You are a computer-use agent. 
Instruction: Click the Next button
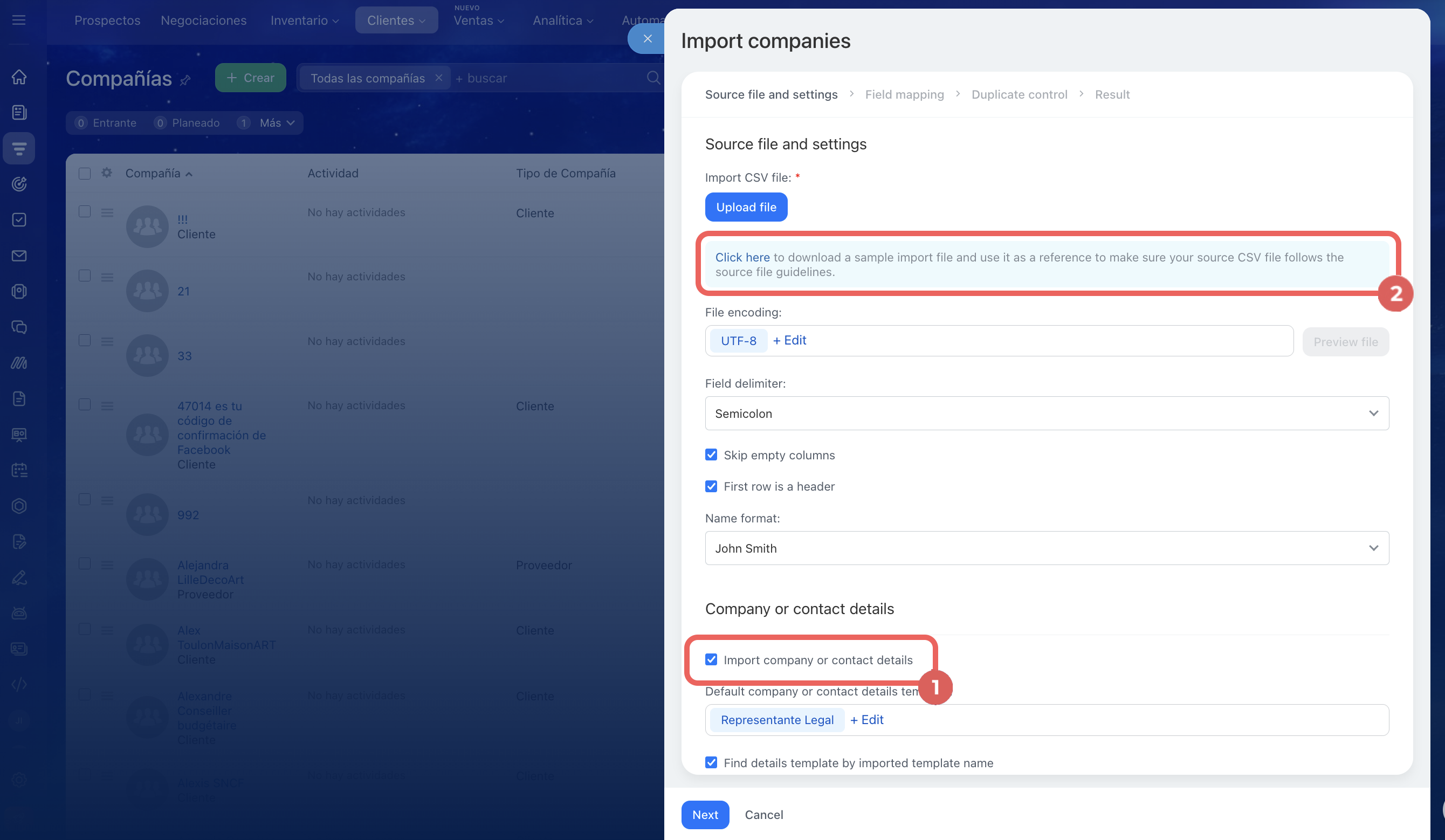705,815
